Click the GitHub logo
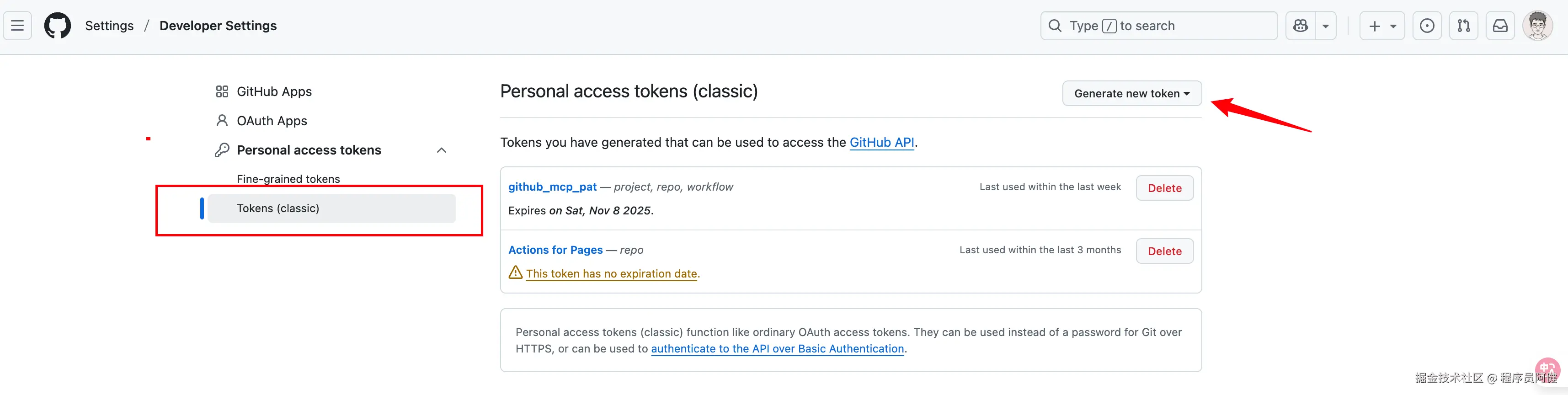The width and height of the screenshot is (1568, 395). pyautogui.click(x=57, y=25)
